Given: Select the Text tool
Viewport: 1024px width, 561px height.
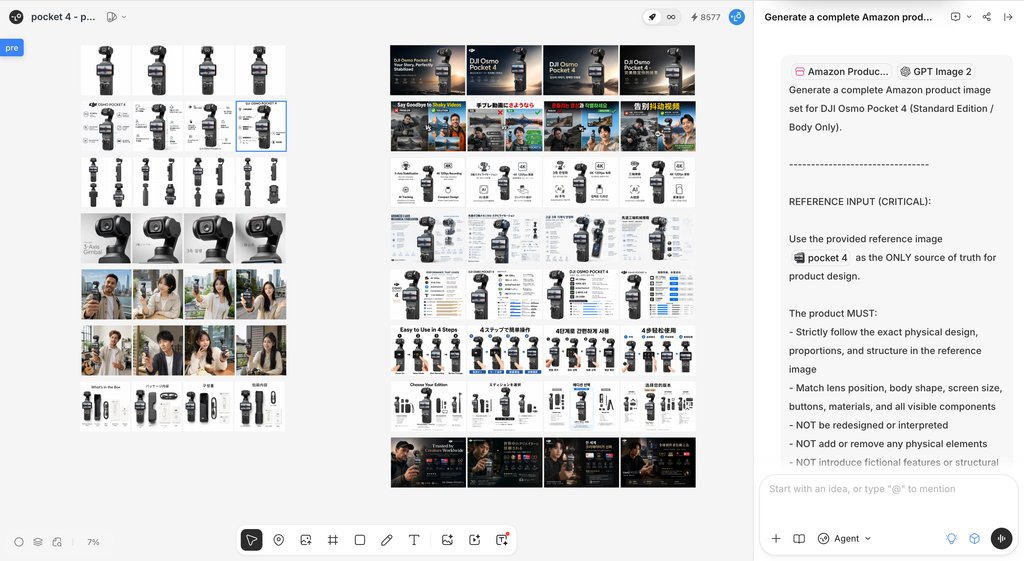Looking at the screenshot, I should pyautogui.click(x=414, y=540).
